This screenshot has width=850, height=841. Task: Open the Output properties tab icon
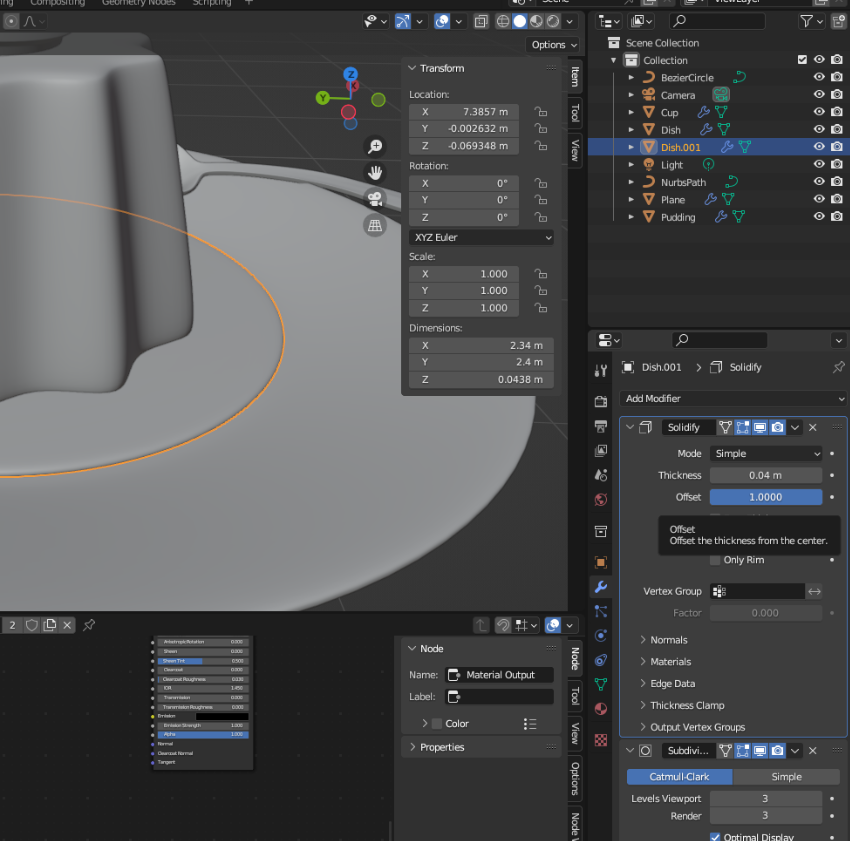(x=601, y=426)
